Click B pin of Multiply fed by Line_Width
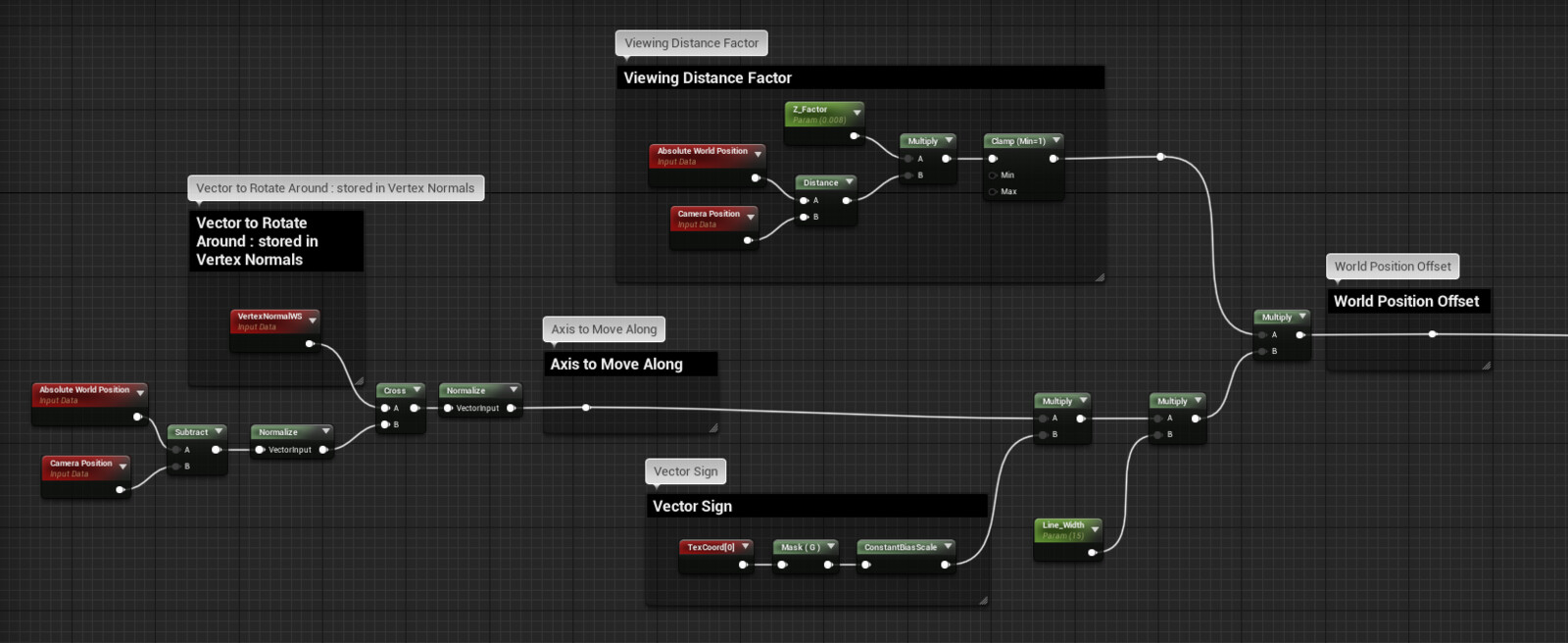This screenshot has height=643, width=1568. point(1158,434)
